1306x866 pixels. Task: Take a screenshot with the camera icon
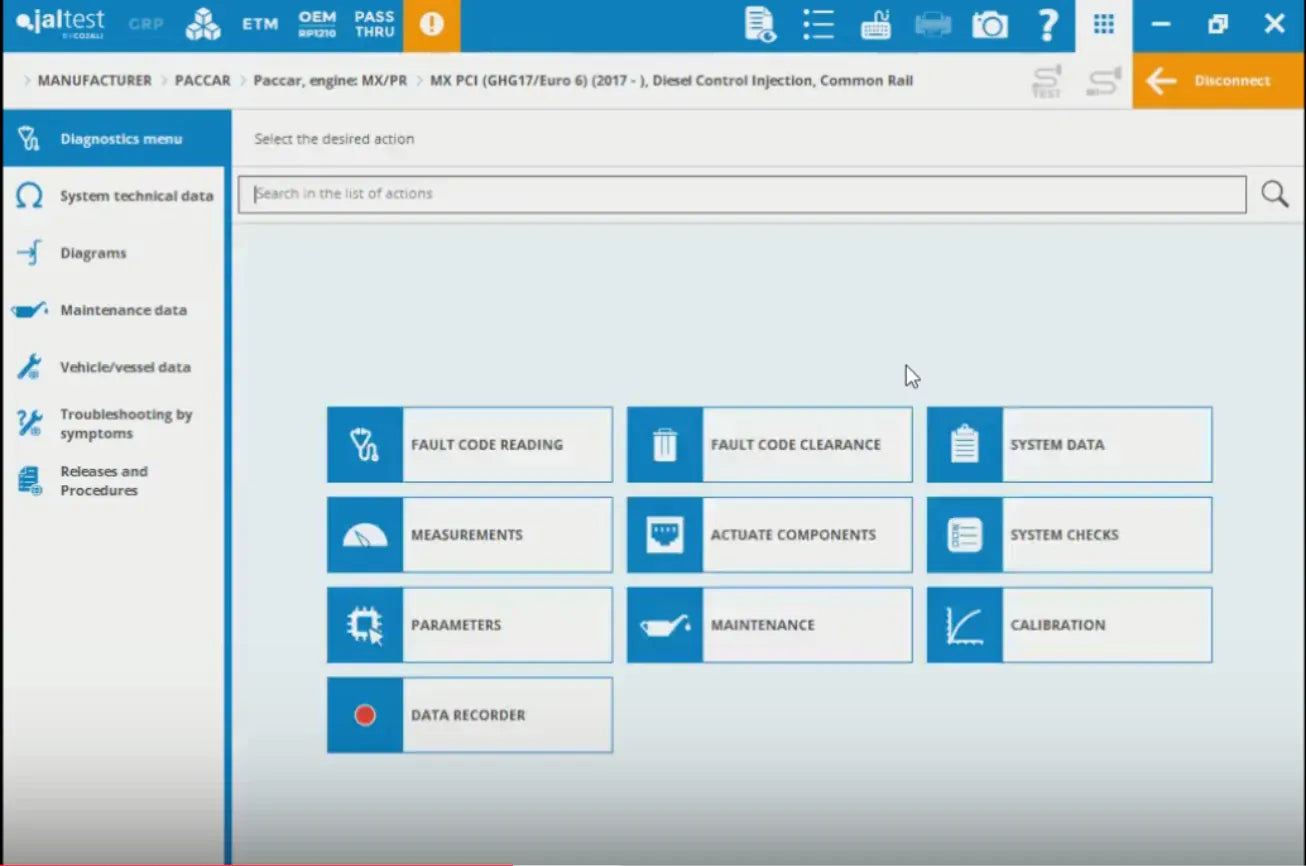coord(990,25)
